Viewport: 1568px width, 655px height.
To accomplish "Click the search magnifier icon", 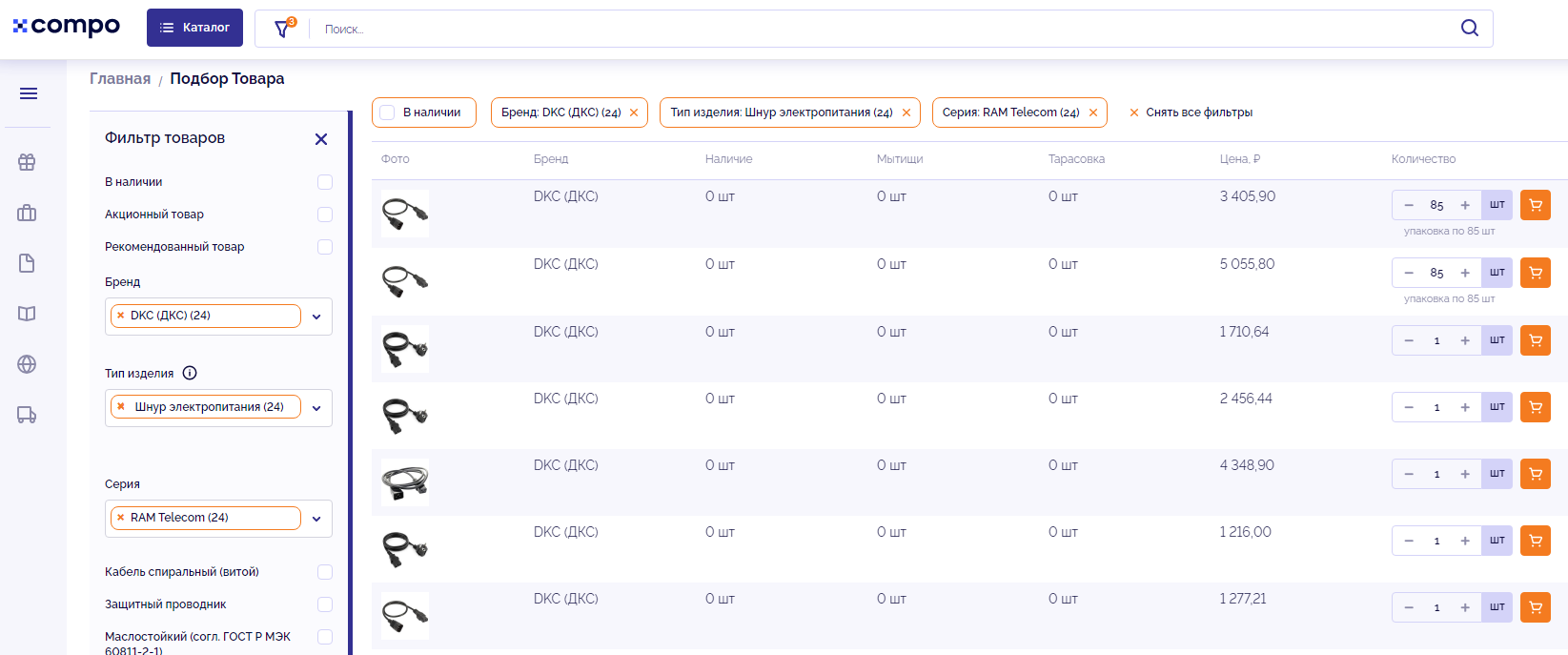I will (1470, 28).
